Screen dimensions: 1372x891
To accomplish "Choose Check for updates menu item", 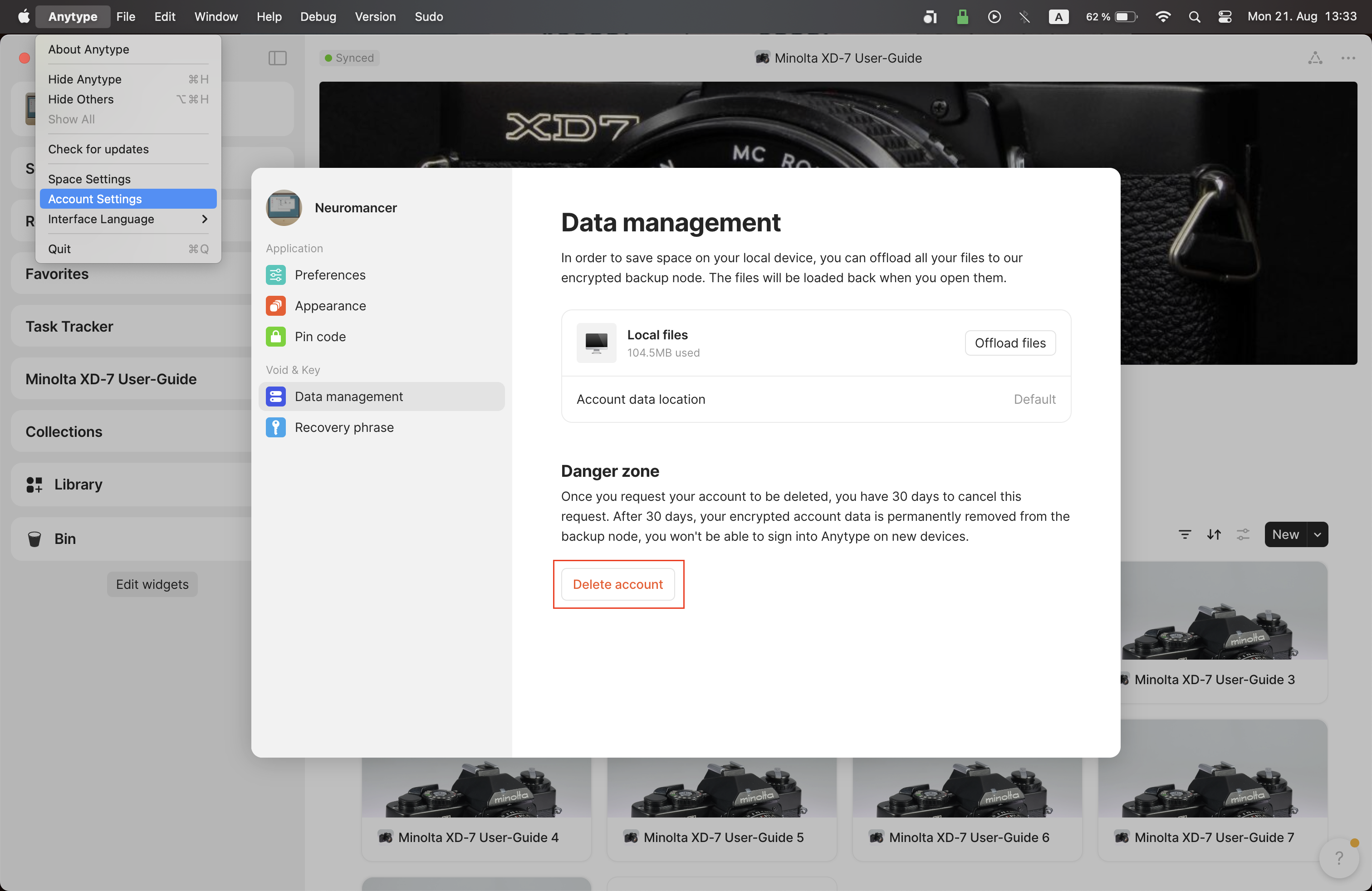I will [98, 149].
